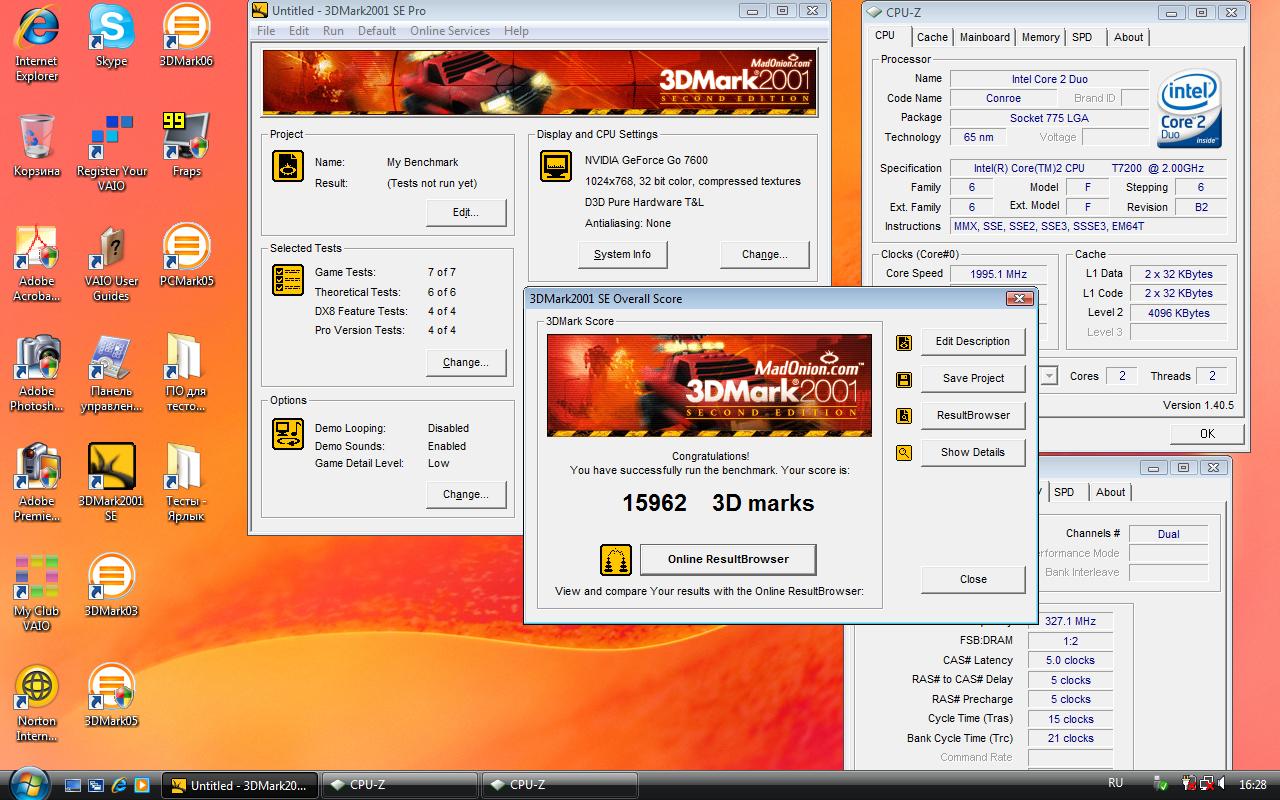Screen dimensions: 1280x800
Task: Click the document search icon beside ResultBrowser
Action: pyautogui.click(x=904, y=416)
